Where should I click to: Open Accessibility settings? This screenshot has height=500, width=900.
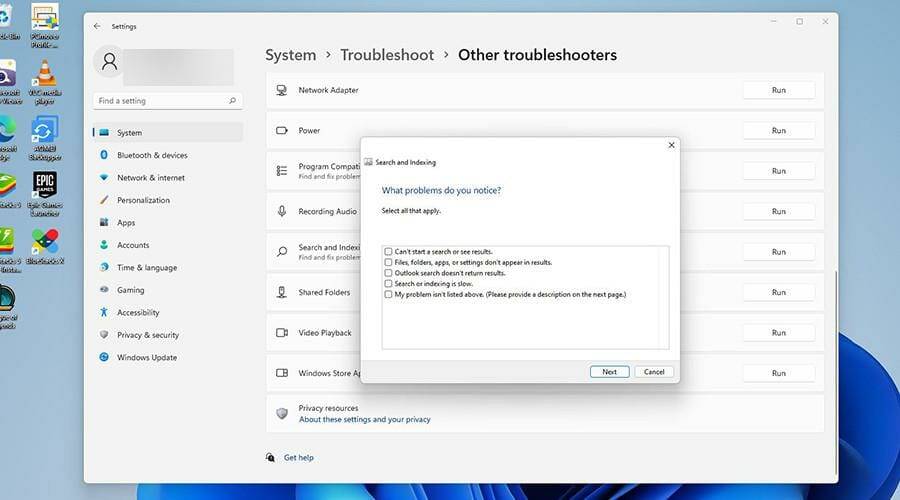pos(168,312)
